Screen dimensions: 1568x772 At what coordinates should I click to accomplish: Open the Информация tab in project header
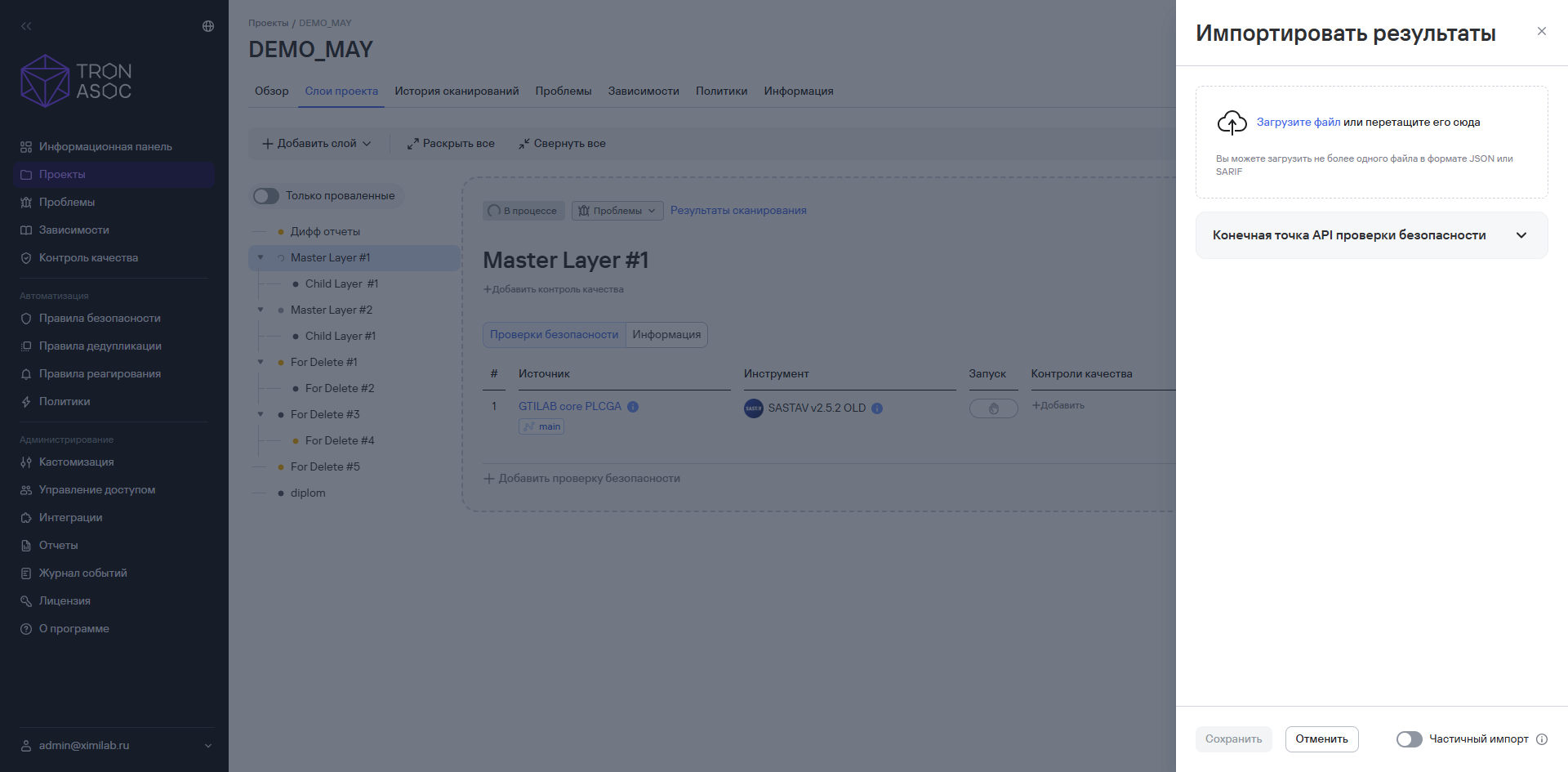[x=799, y=91]
